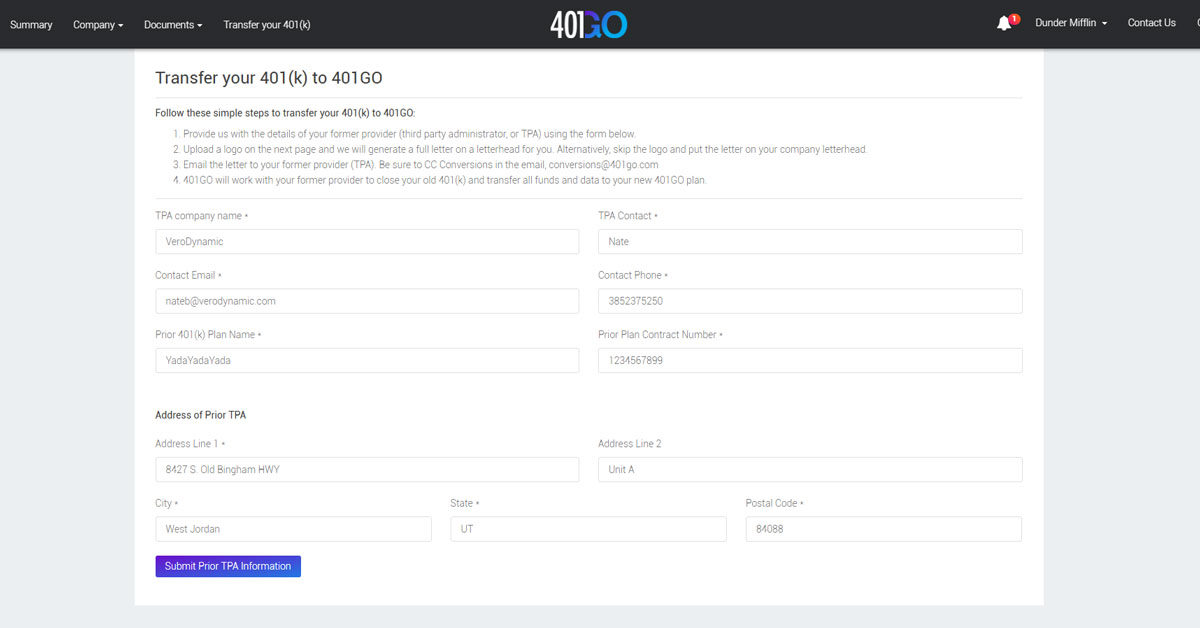Go to the 401GO logo home
The height and width of the screenshot is (628, 1200).
point(589,24)
